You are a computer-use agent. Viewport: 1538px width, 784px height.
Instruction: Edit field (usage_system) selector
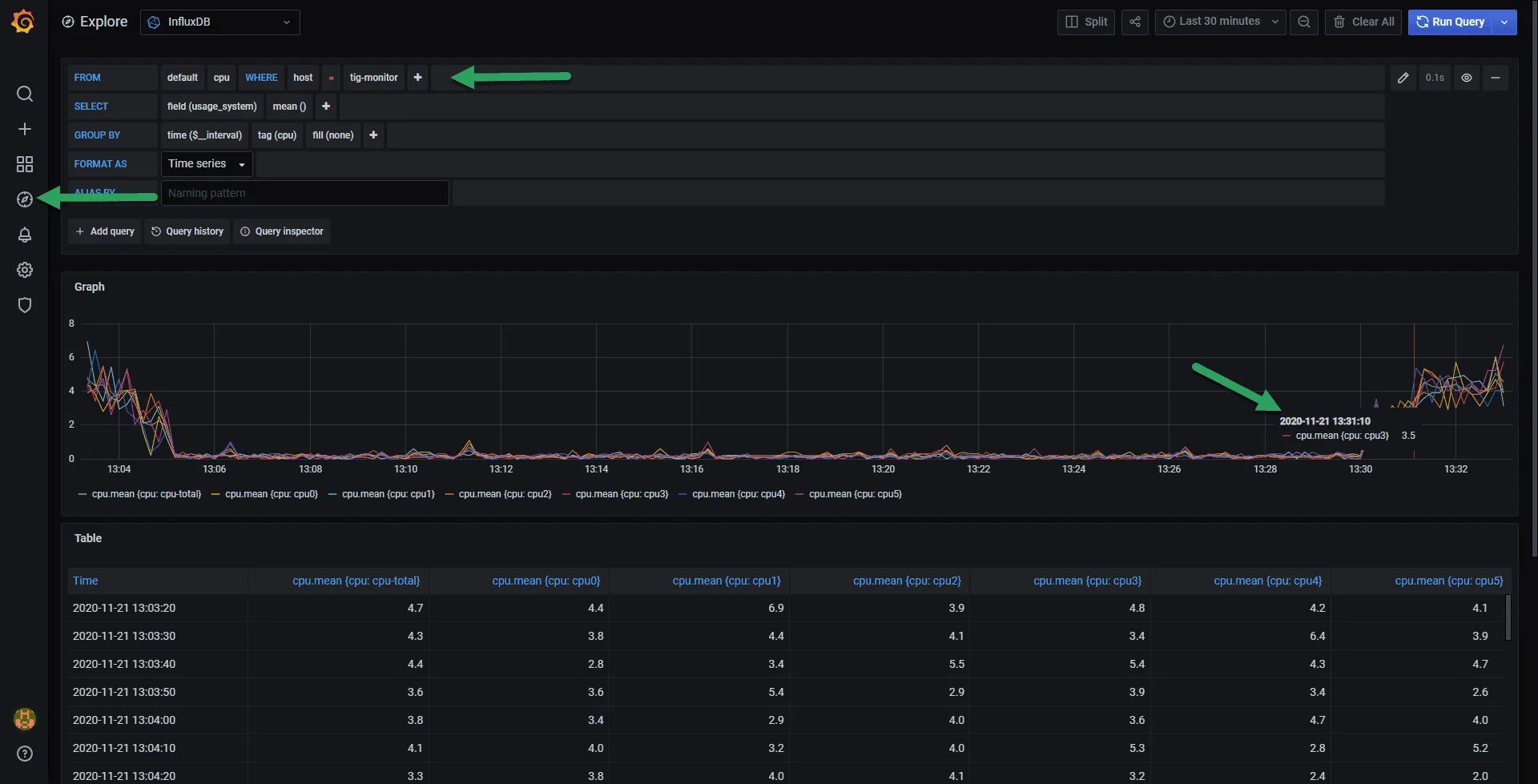[x=212, y=107]
